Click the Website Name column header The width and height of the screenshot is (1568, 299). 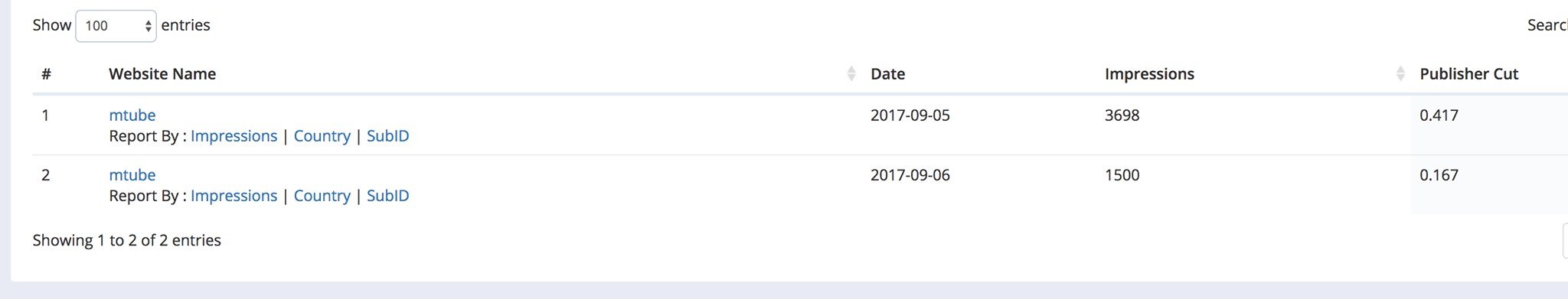[162, 74]
